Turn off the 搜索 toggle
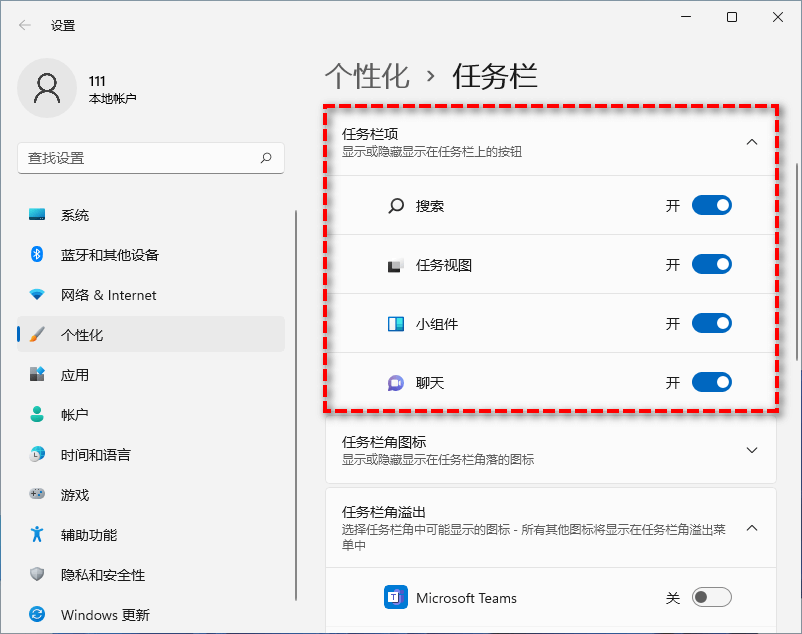 711,206
